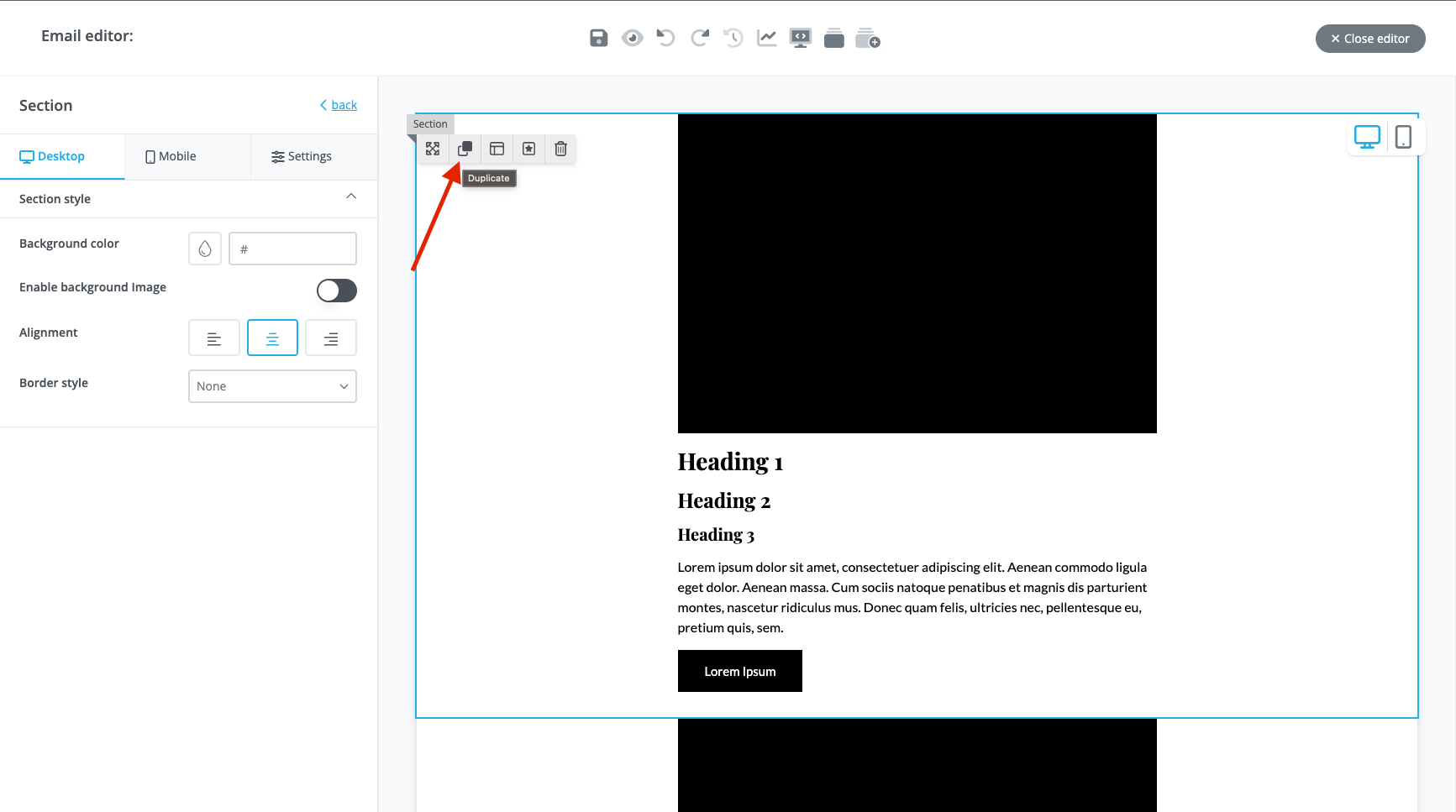Select the first black image block
Screen dimensions: 1456x812
point(917,274)
